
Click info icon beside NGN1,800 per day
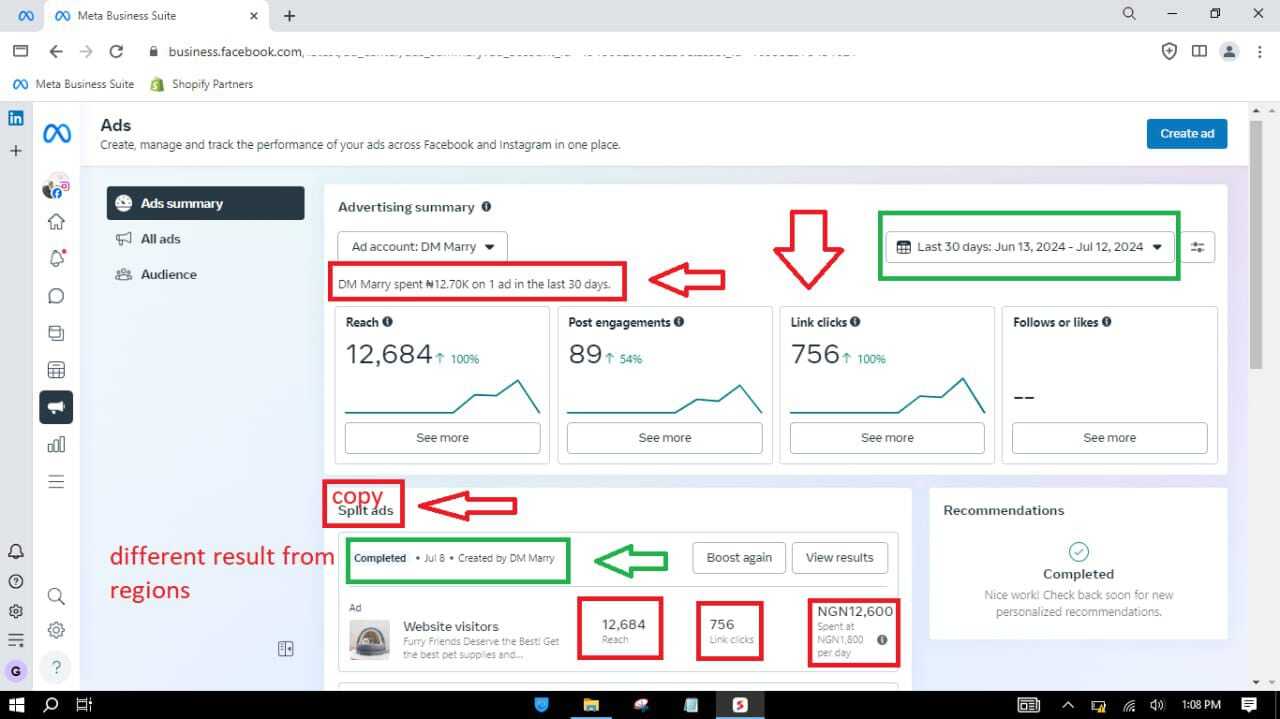(882, 640)
